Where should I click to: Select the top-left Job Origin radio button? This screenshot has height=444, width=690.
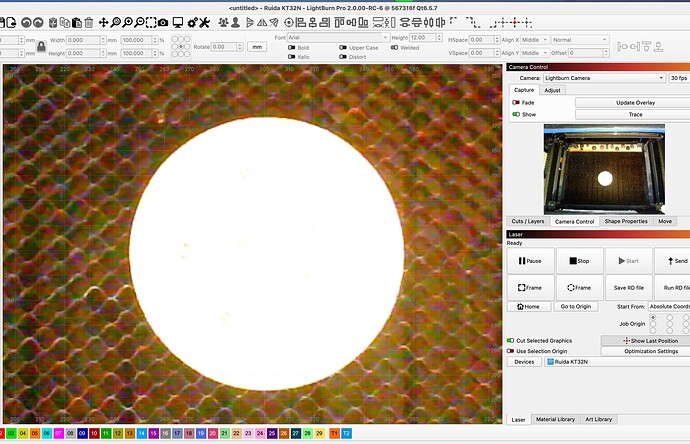pos(653,317)
